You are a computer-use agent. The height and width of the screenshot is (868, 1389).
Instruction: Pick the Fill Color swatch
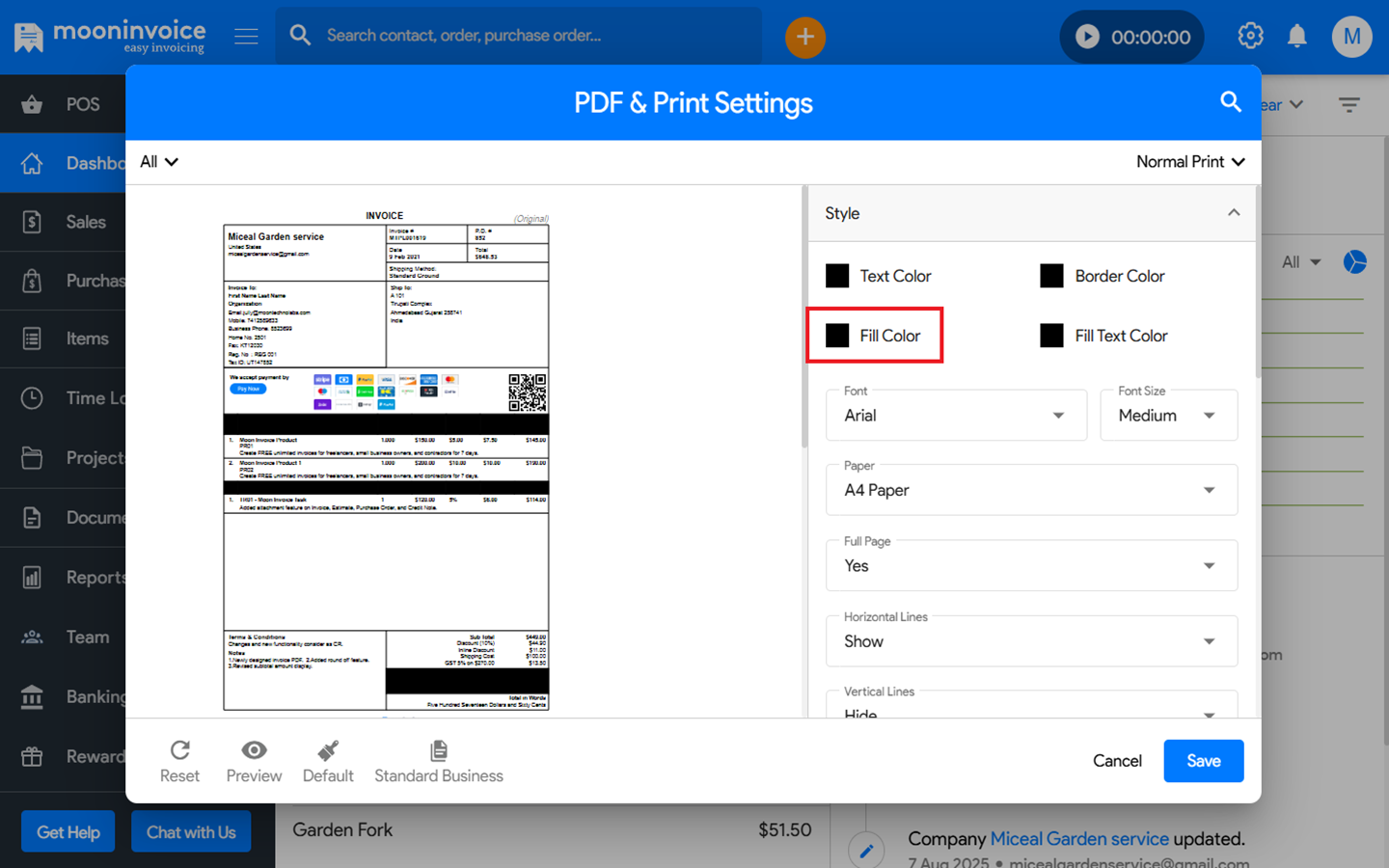click(x=837, y=336)
